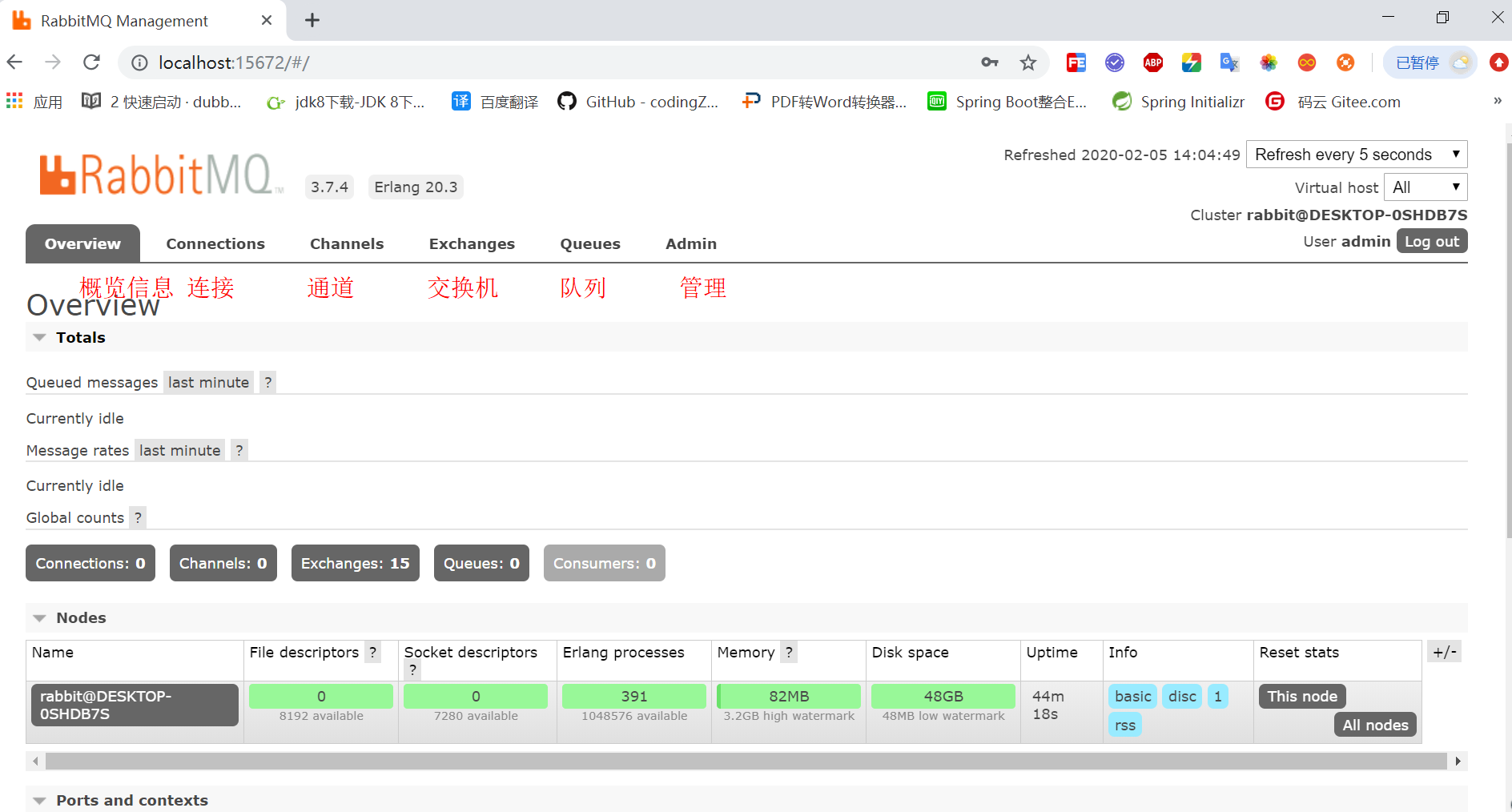Open the 应用 apps shortcut
1512x812 pixels.
tap(34, 102)
